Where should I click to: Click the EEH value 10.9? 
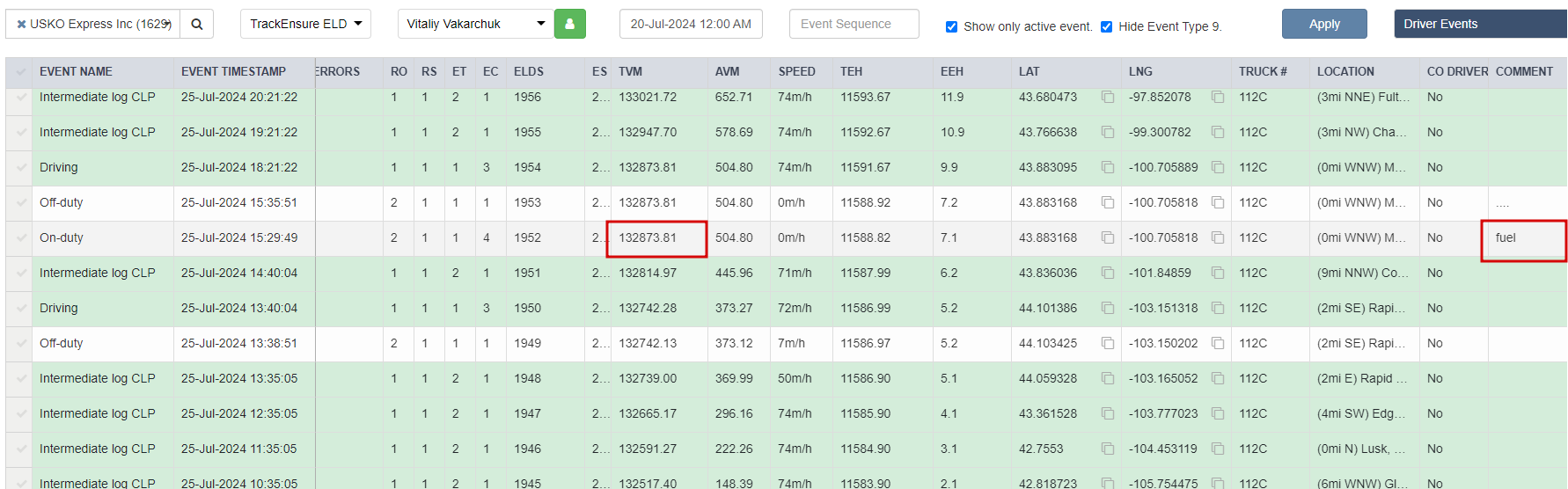(x=952, y=132)
